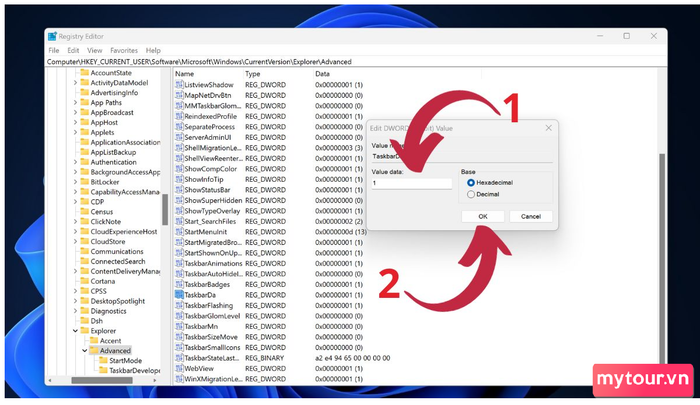Click the registry path address bar
The height and width of the screenshot is (405, 700).
pos(356,62)
